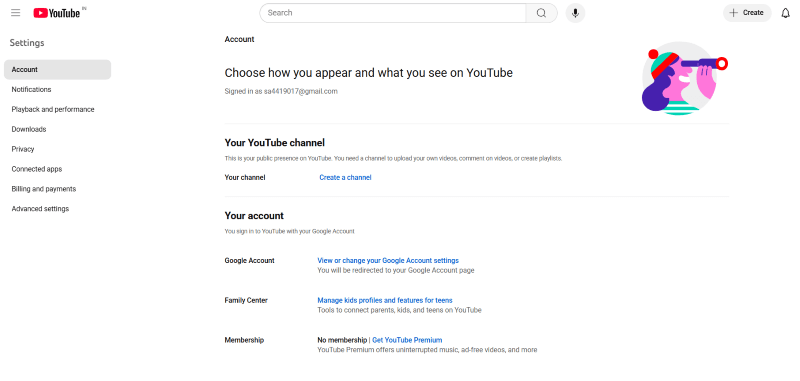This screenshot has height=381, width=800.
Task: Click the Create a channel link
Action: [x=345, y=177]
